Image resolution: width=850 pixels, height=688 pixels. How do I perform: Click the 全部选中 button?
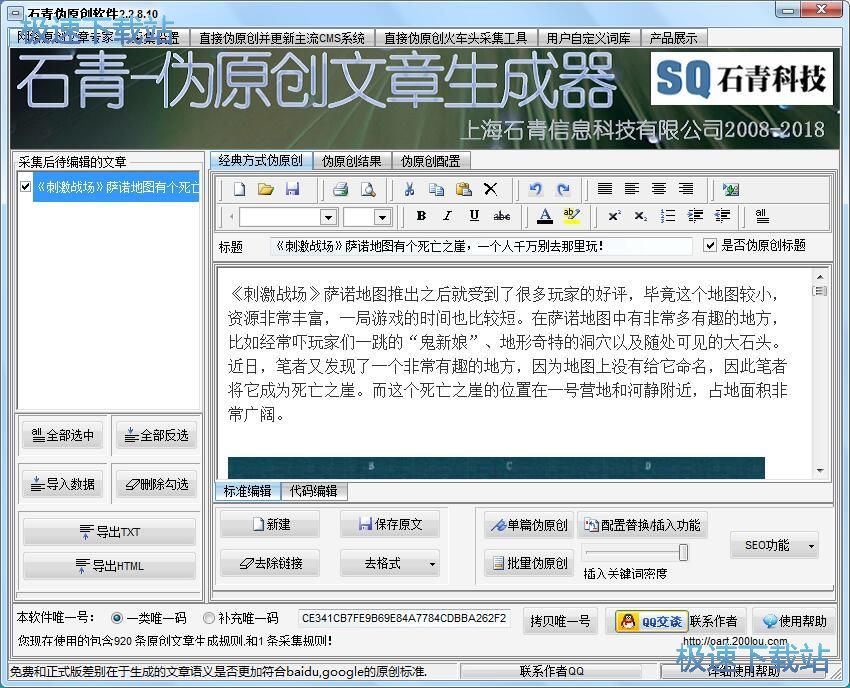pos(63,435)
